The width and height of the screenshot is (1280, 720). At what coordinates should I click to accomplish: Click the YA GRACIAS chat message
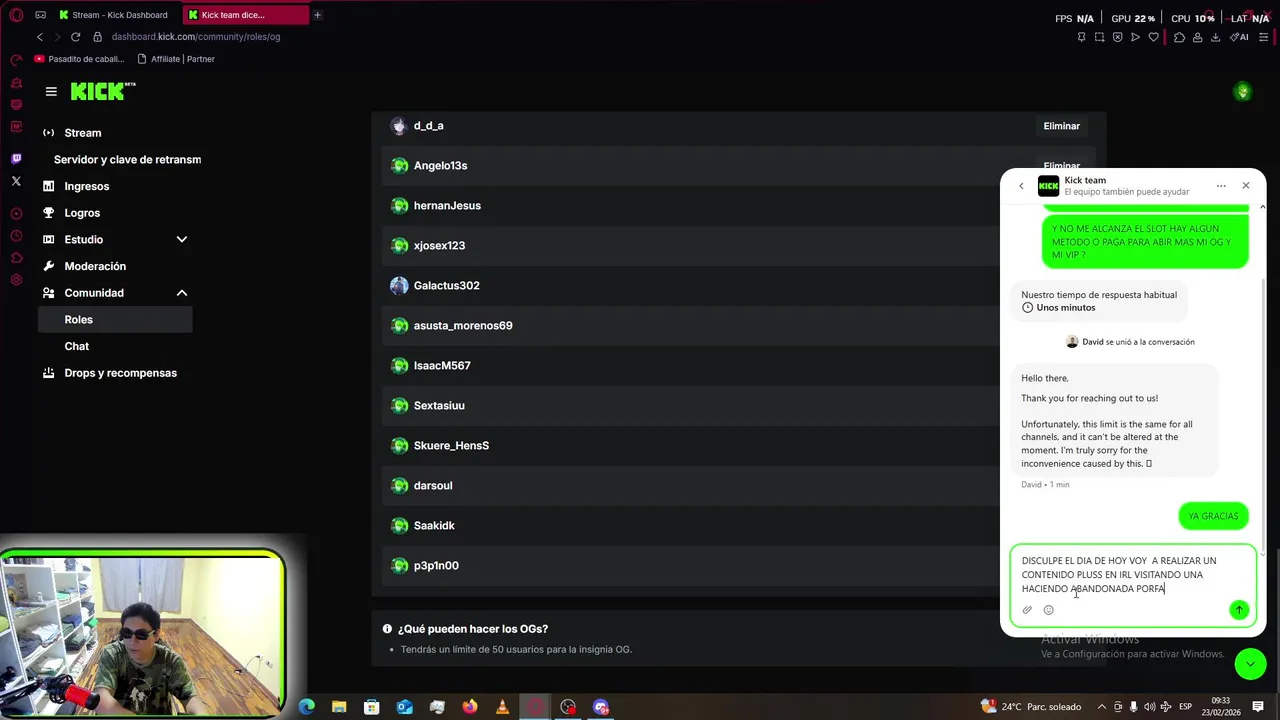tap(1213, 516)
